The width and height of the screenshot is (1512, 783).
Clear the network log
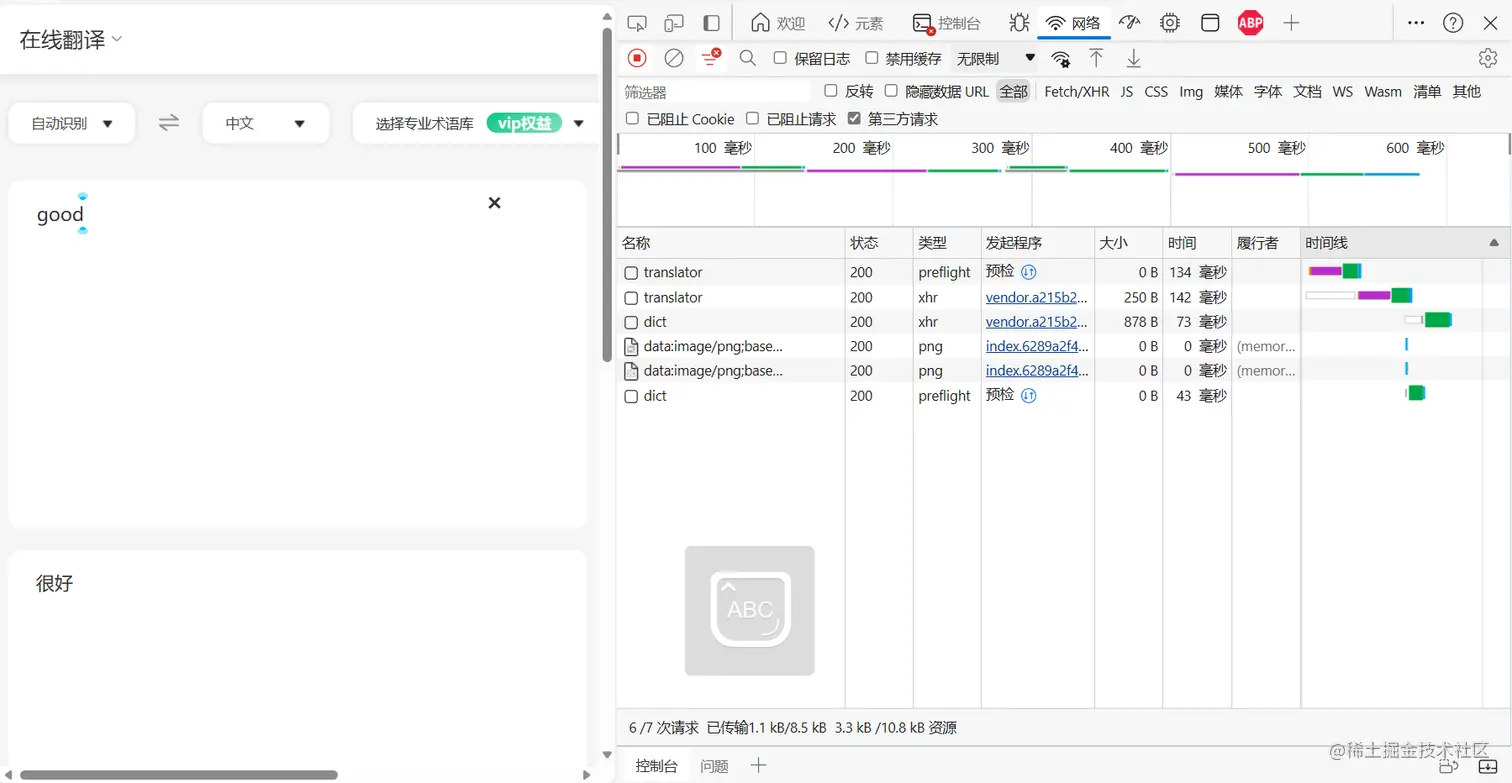click(674, 58)
